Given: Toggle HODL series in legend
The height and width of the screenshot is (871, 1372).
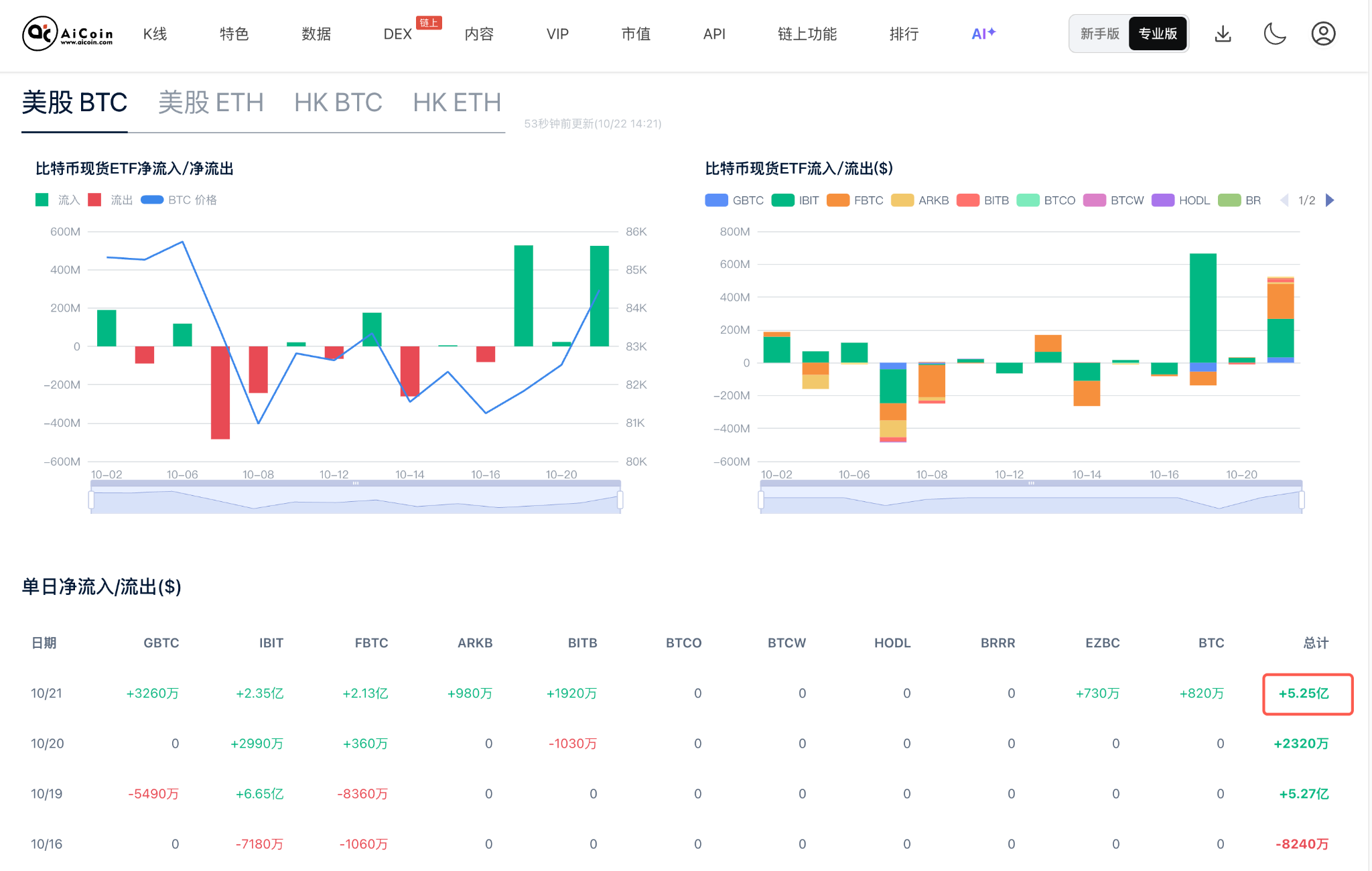Looking at the screenshot, I should pos(1181,200).
